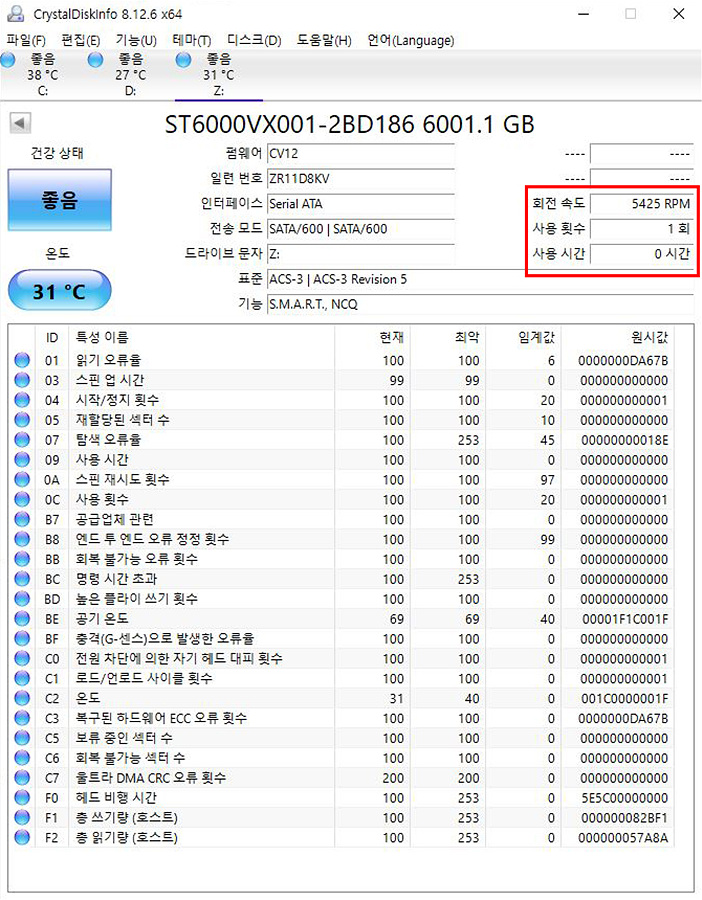The height and width of the screenshot is (900, 702).
Task: Click the status orb for ID 0A 스핀 재시도 횟수
Action: click(x=22, y=479)
